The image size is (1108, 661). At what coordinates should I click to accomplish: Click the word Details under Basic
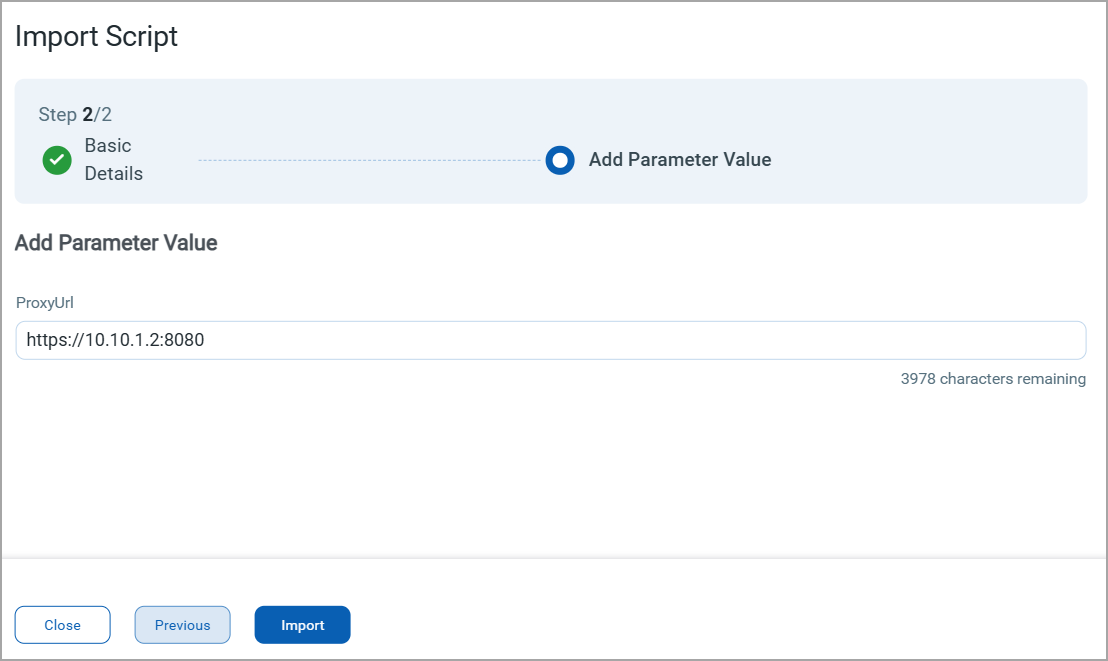pyautogui.click(x=113, y=174)
